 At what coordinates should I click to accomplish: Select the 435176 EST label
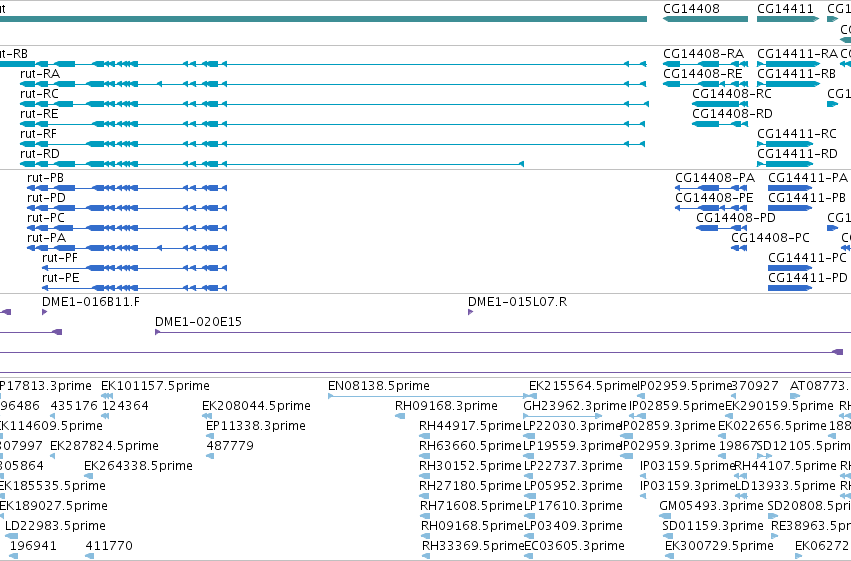click(x=74, y=406)
